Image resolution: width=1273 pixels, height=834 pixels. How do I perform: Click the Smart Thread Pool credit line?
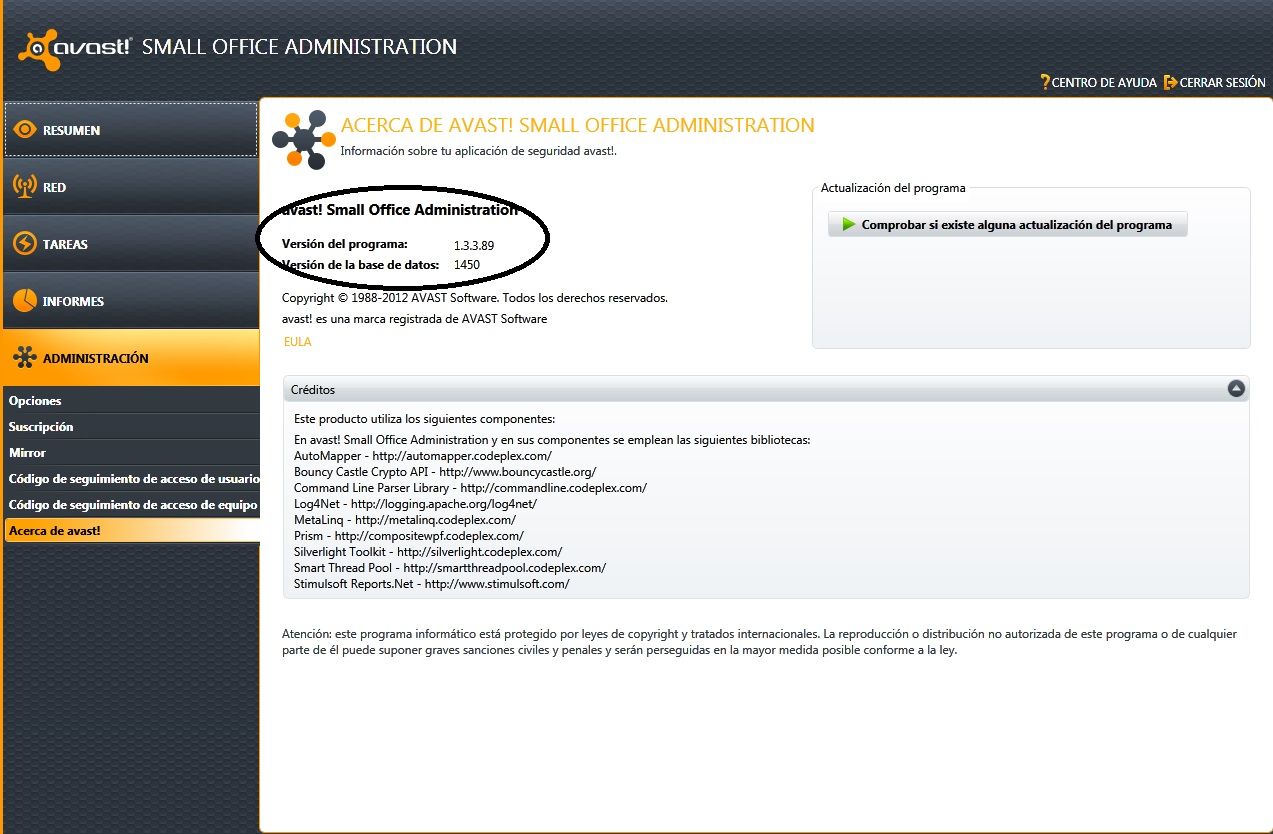coord(450,568)
